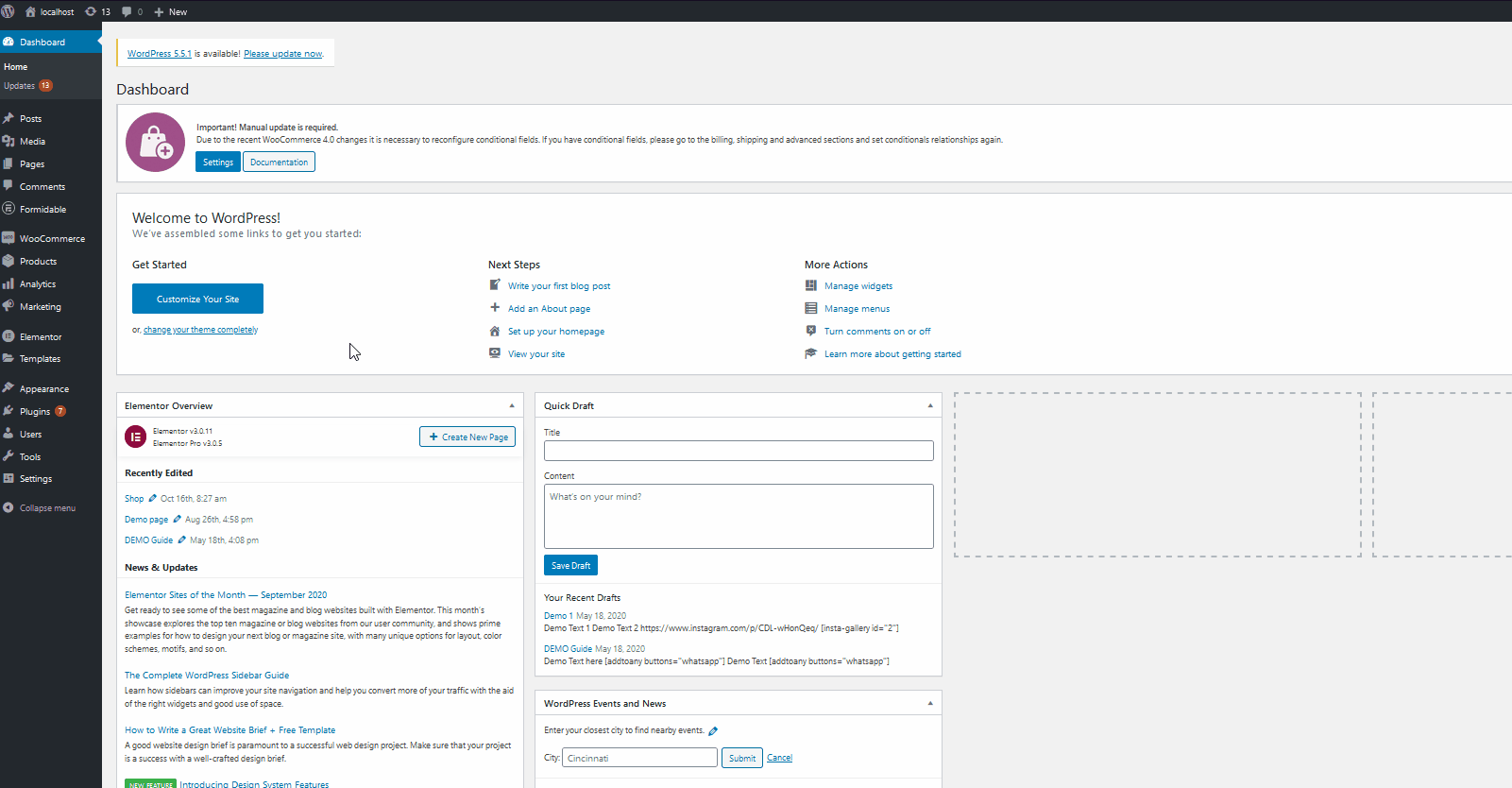The image size is (1512, 788).
Task: Click the Marketing megaphone icon
Action: click(x=8, y=306)
